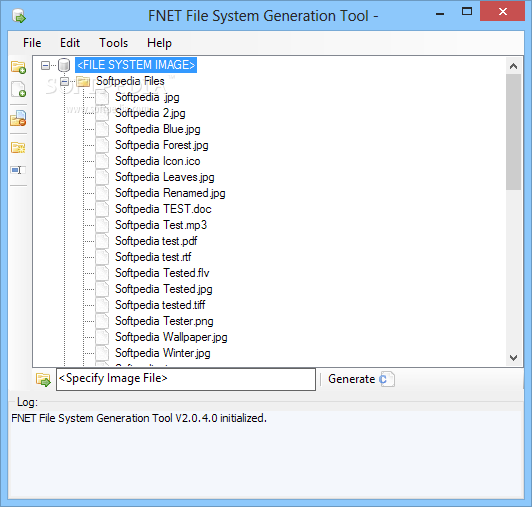Viewport: 532px width, 507px height.
Task: Select Softpedia Winter.jpg in the tree
Action: pos(163,353)
